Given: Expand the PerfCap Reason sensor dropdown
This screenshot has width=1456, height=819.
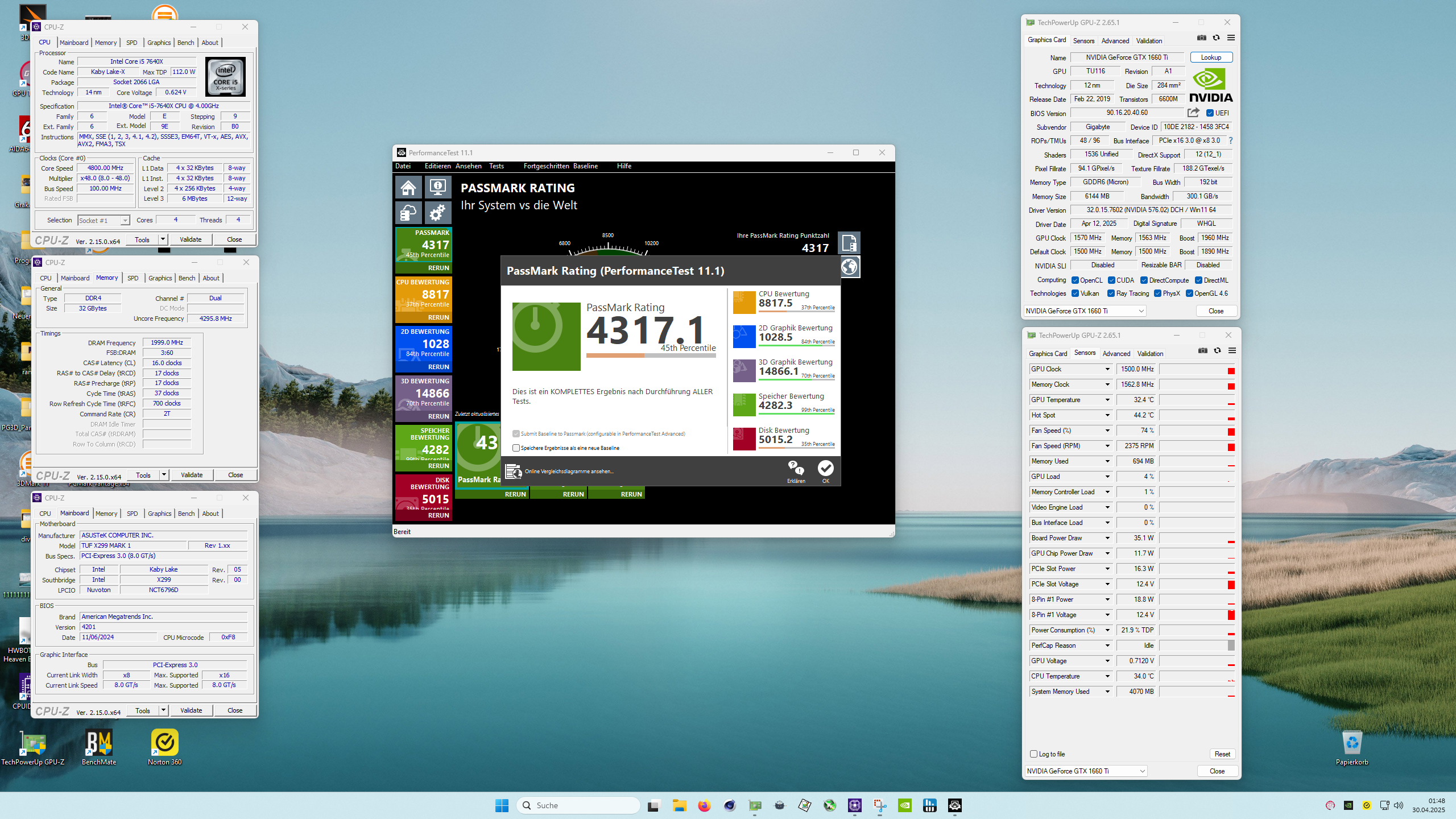Looking at the screenshot, I should click(x=1107, y=646).
